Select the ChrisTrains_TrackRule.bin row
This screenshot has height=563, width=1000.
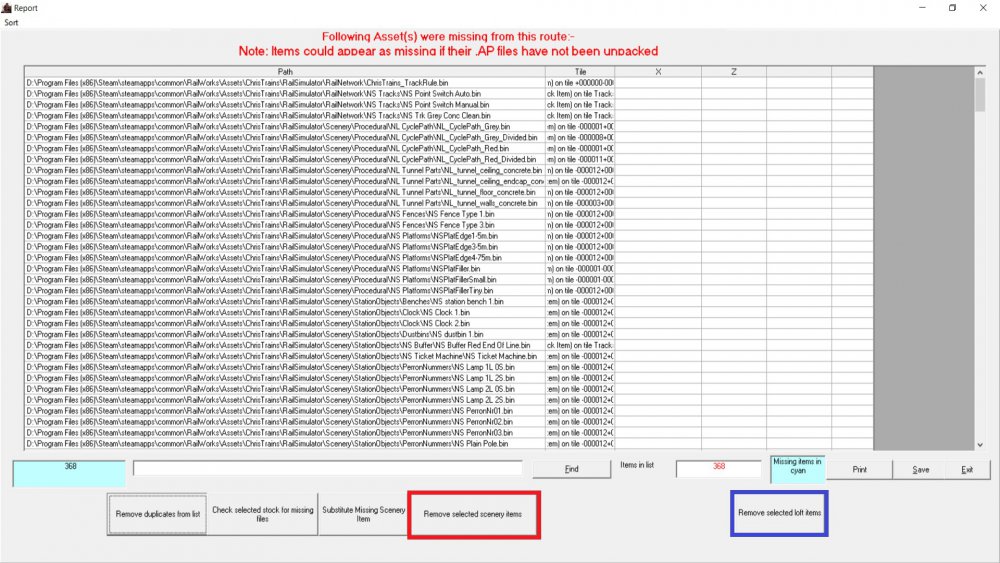coord(285,82)
